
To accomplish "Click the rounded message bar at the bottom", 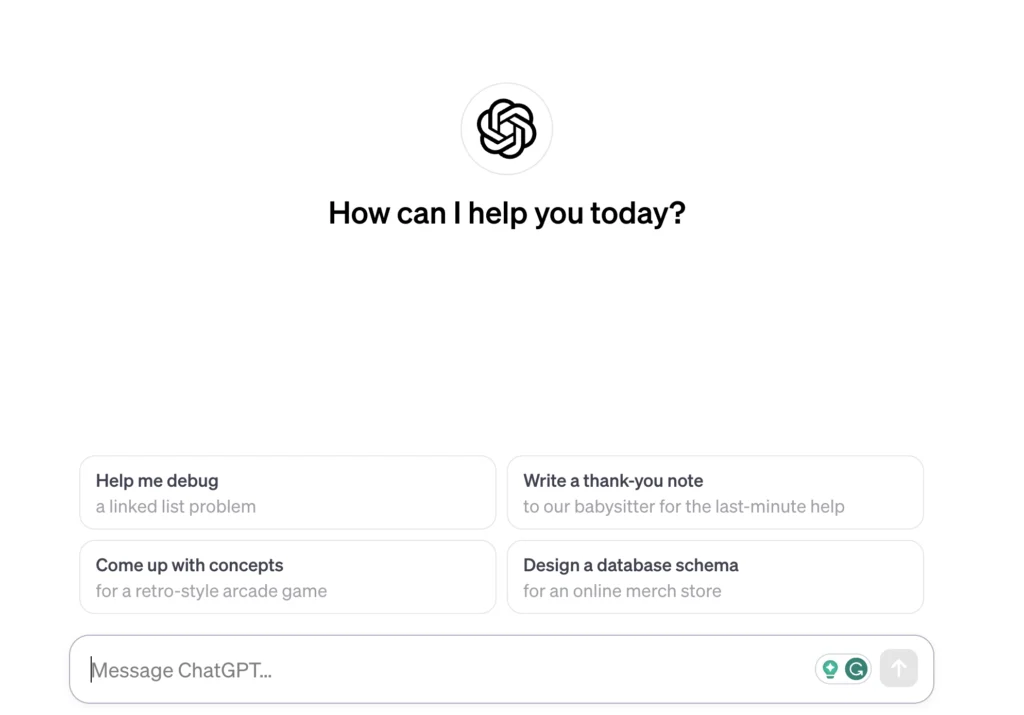I will click(x=450, y=669).
